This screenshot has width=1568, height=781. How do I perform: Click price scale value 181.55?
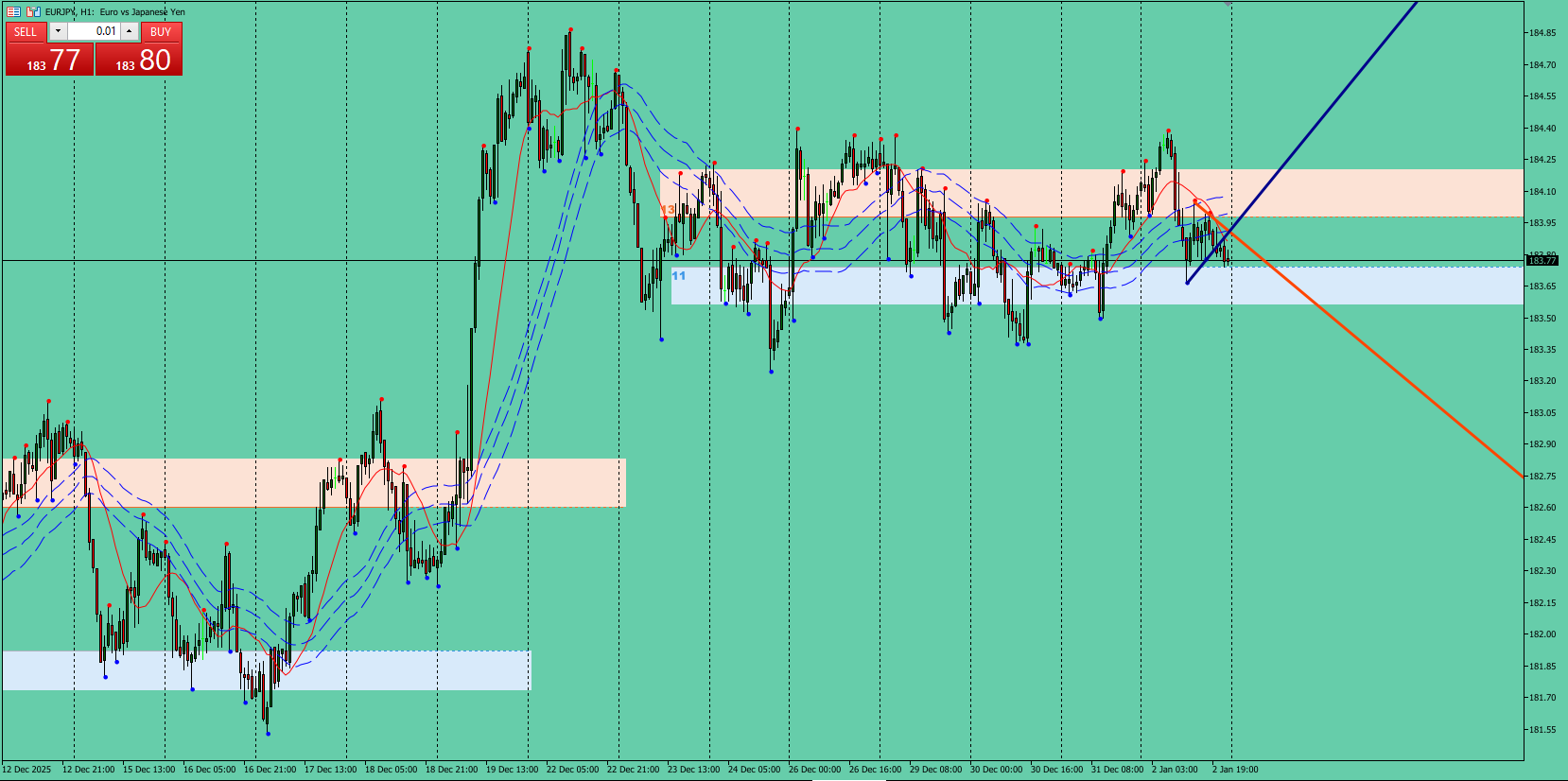pos(1542,730)
